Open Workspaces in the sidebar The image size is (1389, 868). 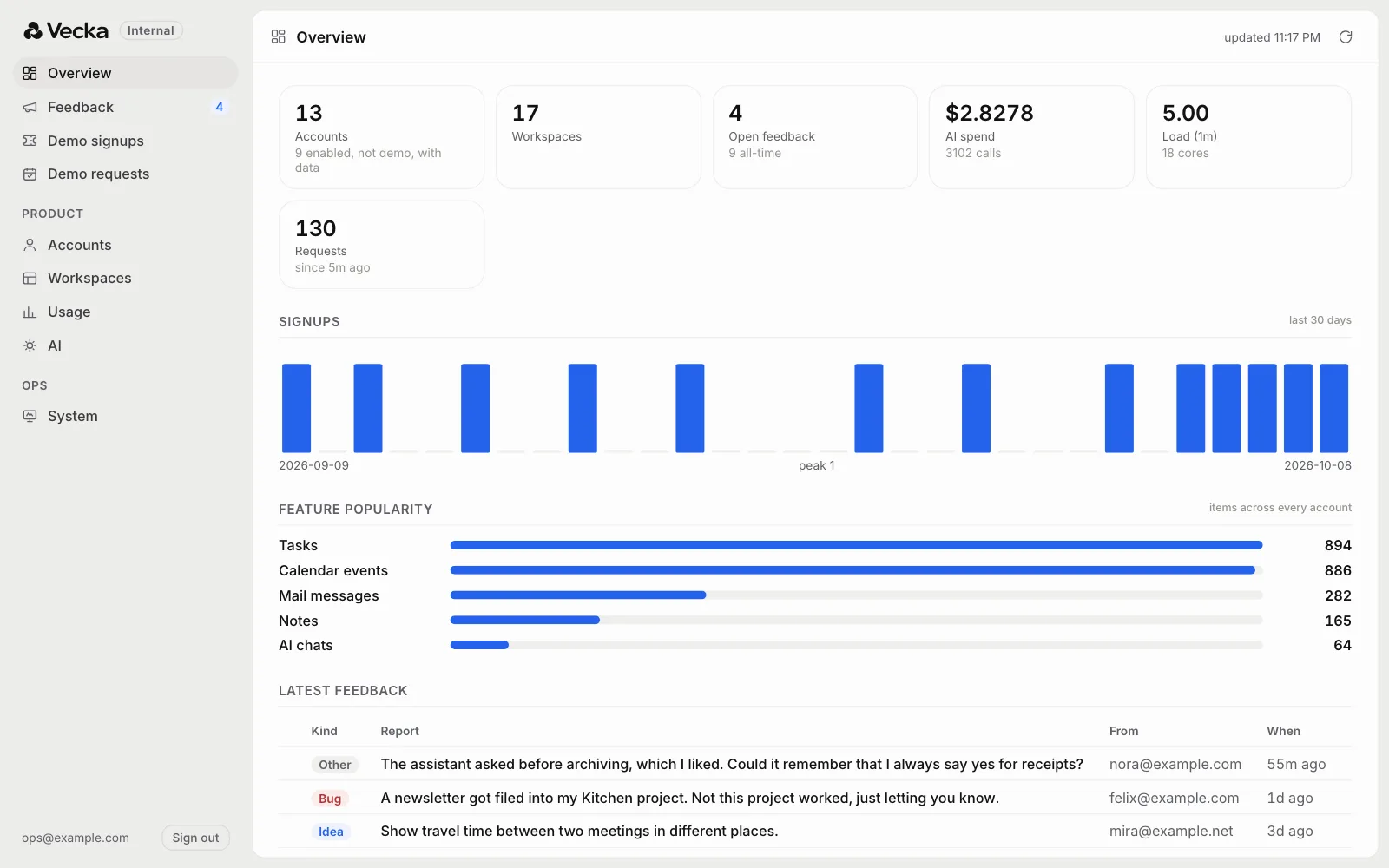click(x=127, y=278)
